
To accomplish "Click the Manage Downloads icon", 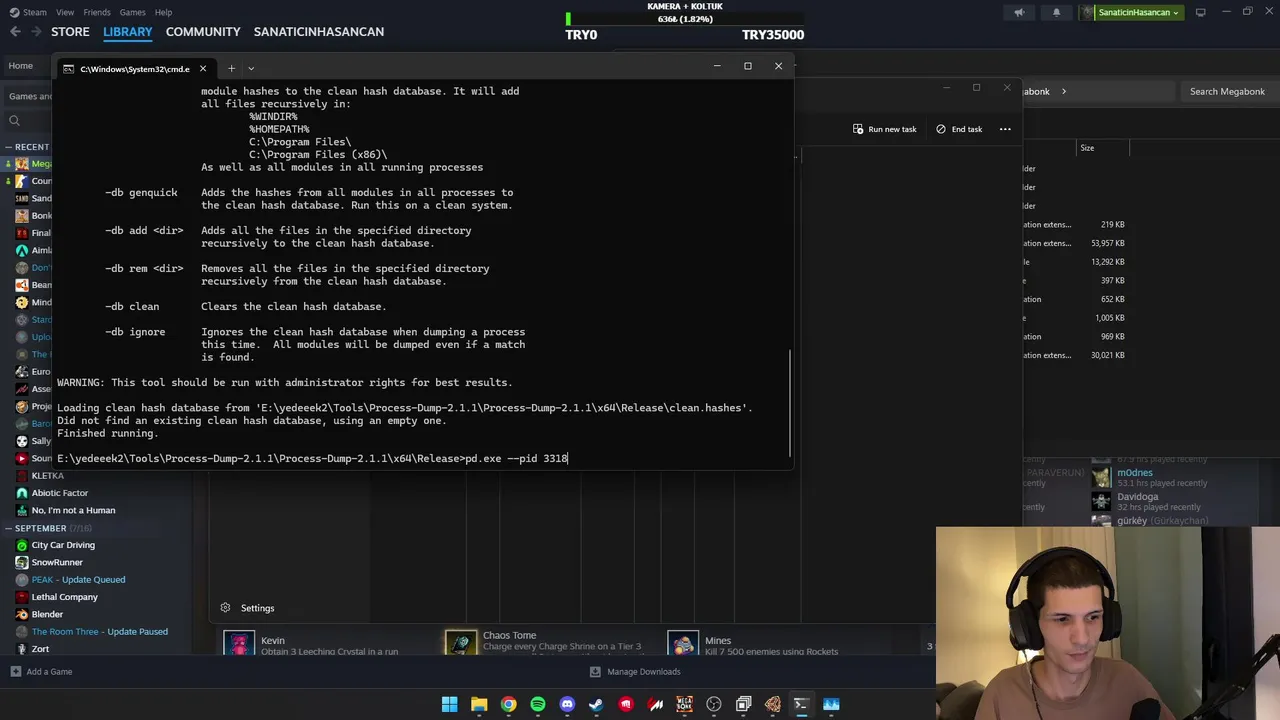I will 595,672.
